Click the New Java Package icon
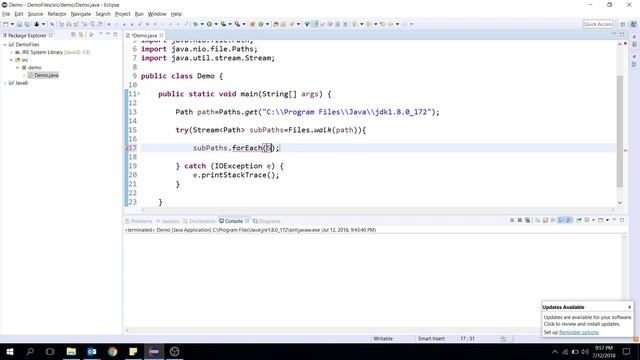The height and width of the screenshot is (360, 640). click(x=253, y=24)
